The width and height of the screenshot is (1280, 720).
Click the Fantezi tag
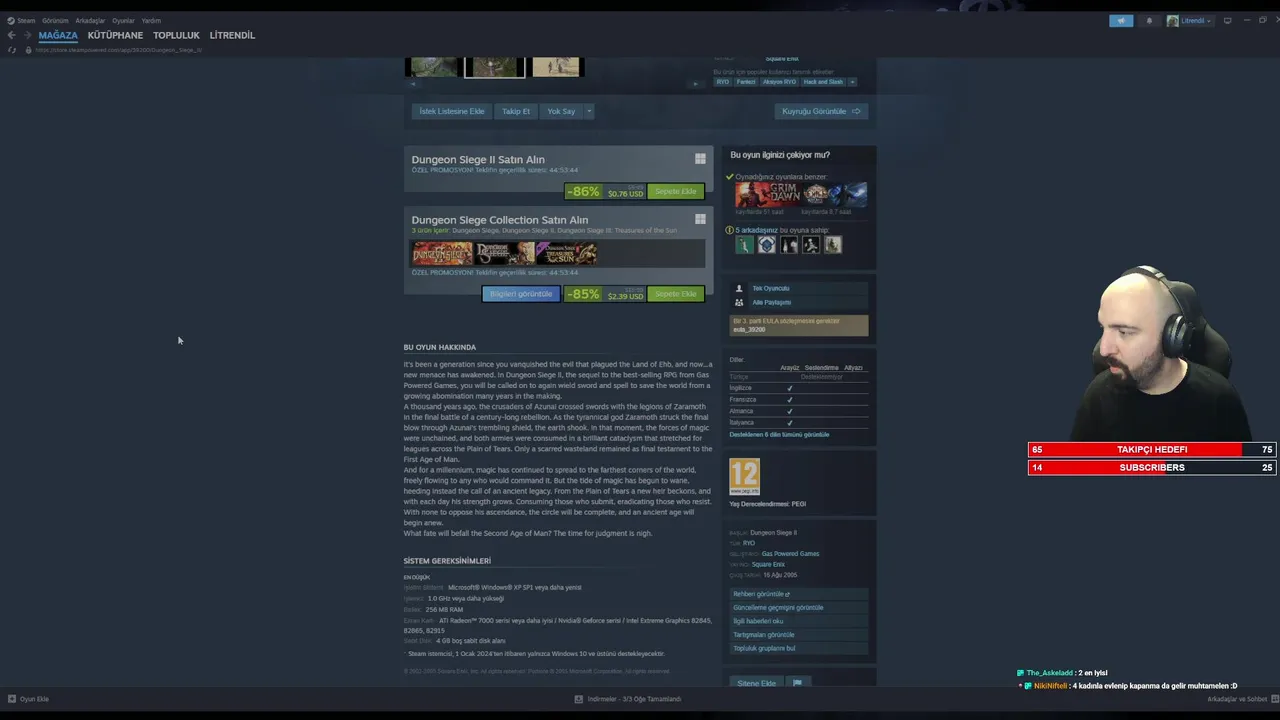pyautogui.click(x=746, y=82)
